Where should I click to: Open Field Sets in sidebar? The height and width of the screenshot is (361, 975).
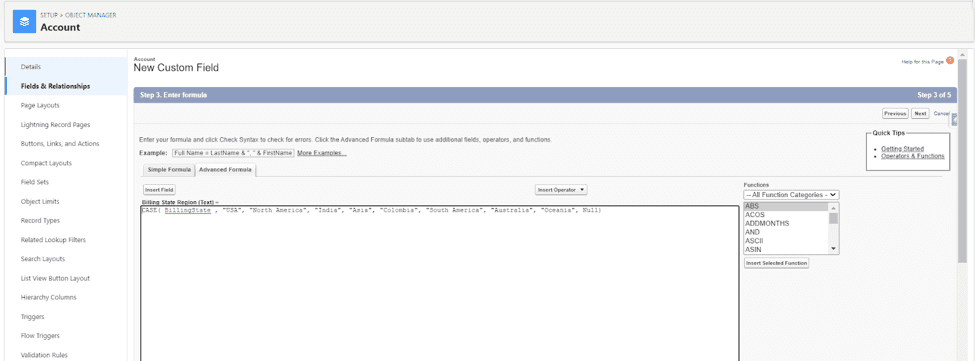tap(35, 182)
